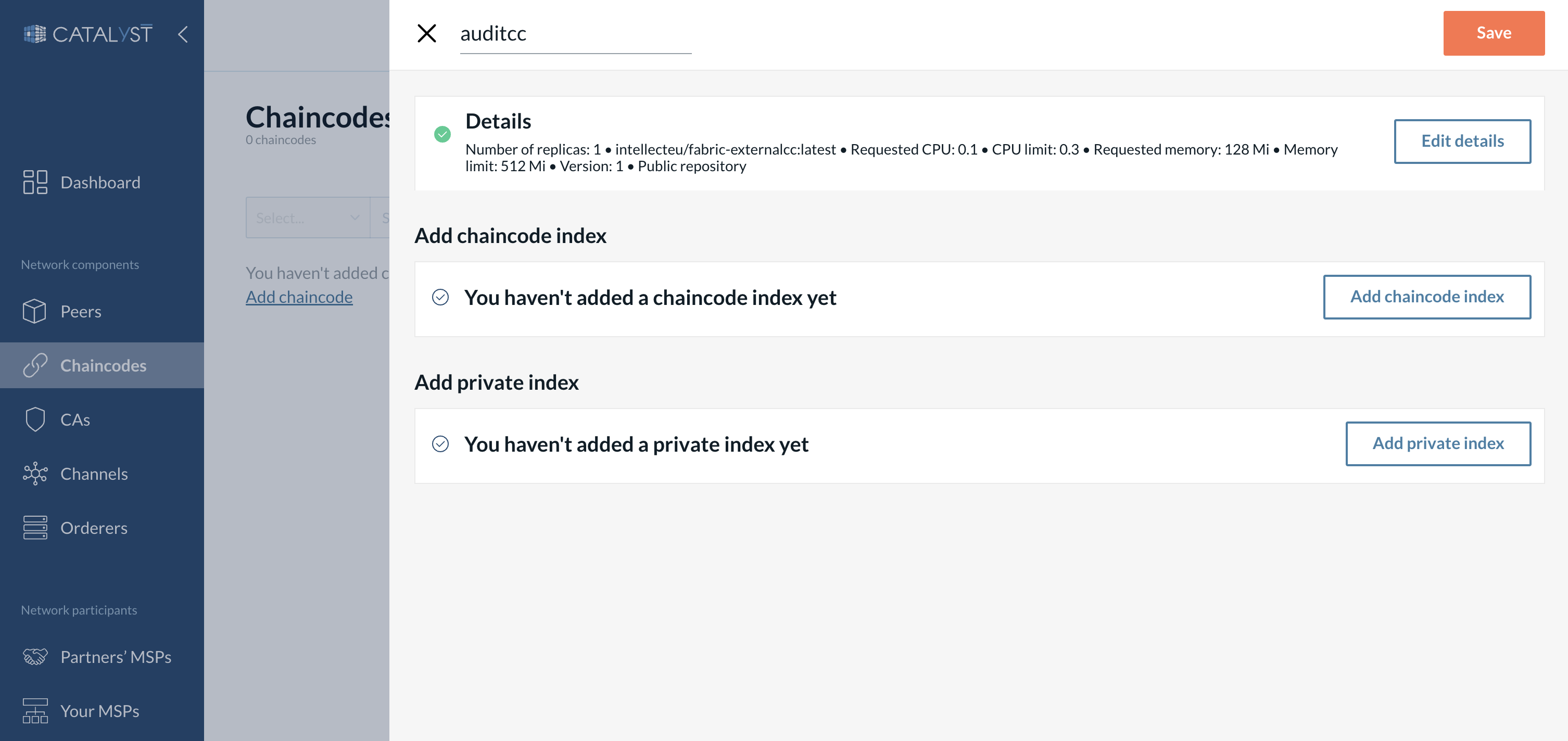The height and width of the screenshot is (741, 1568).
Task: Click the Catalyst logo
Action: (87, 33)
